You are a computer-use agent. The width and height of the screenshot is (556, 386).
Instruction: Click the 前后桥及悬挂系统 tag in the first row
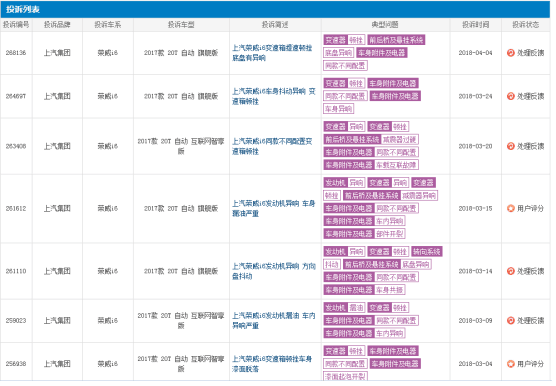pos(396,40)
